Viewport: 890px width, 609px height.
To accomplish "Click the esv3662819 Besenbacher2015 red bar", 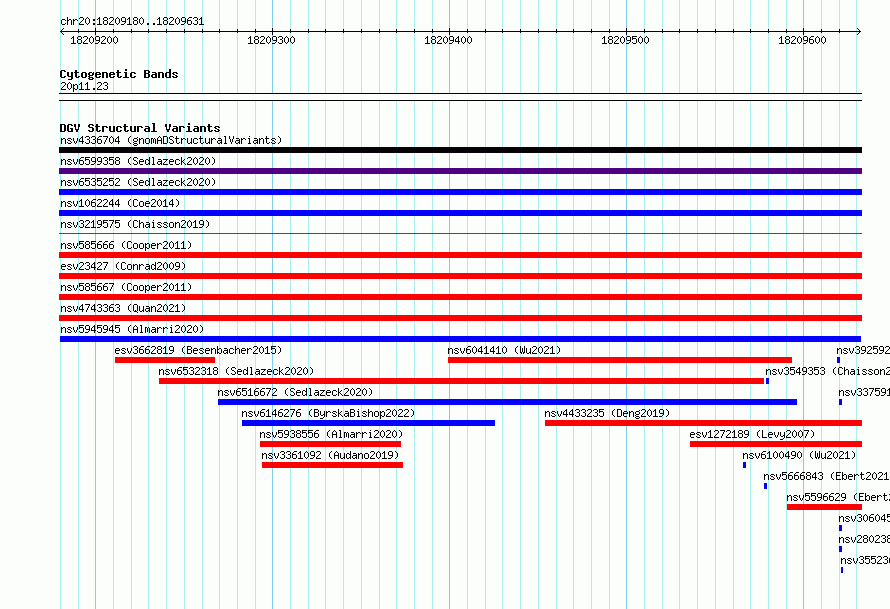I will point(165,360).
